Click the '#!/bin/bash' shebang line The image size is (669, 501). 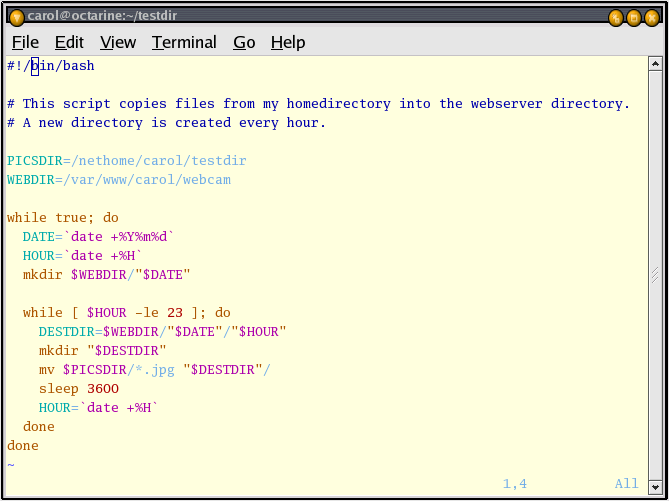pyautogui.click(x=50, y=66)
